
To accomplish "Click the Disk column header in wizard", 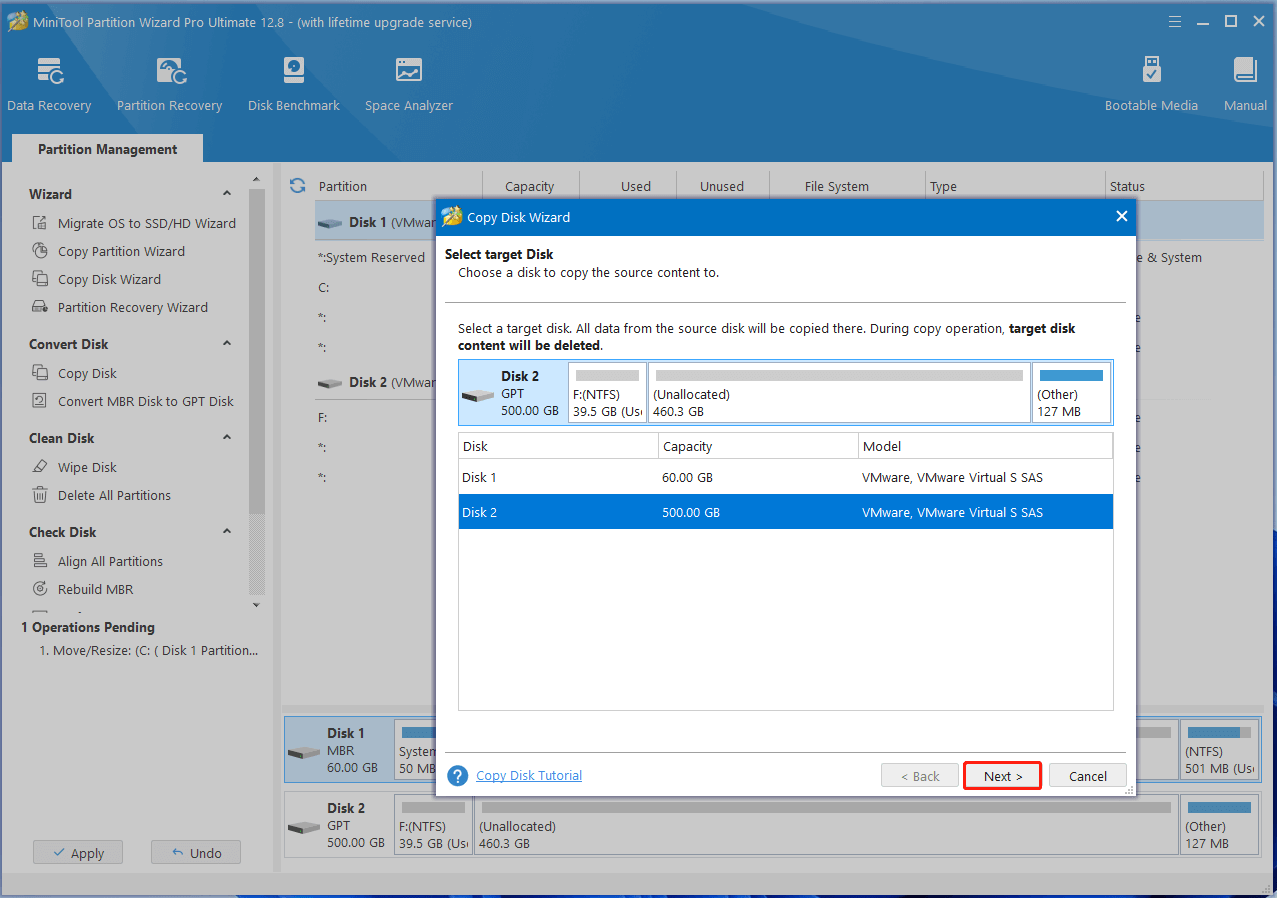I will point(558,446).
